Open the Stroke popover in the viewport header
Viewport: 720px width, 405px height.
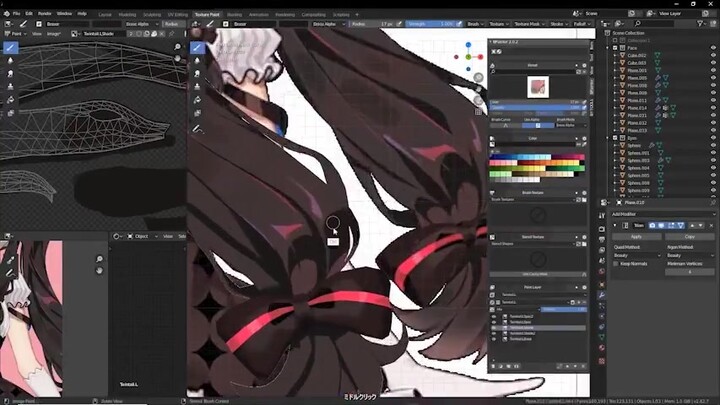(559, 24)
